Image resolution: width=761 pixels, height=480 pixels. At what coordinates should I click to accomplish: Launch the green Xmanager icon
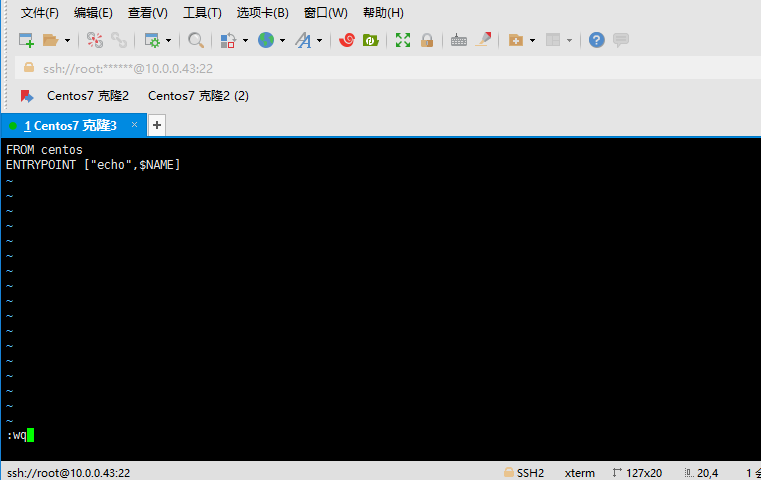[370, 40]
